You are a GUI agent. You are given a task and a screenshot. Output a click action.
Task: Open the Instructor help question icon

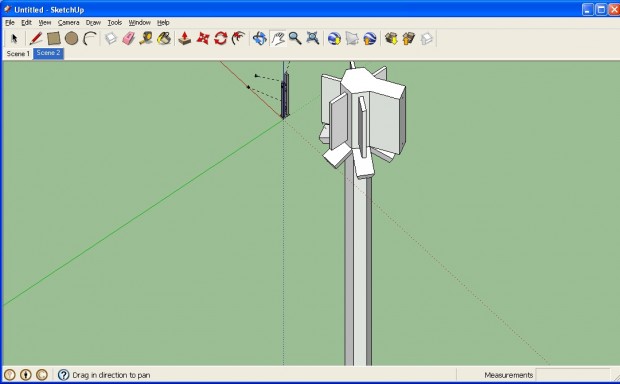click(x=63, y=375)
